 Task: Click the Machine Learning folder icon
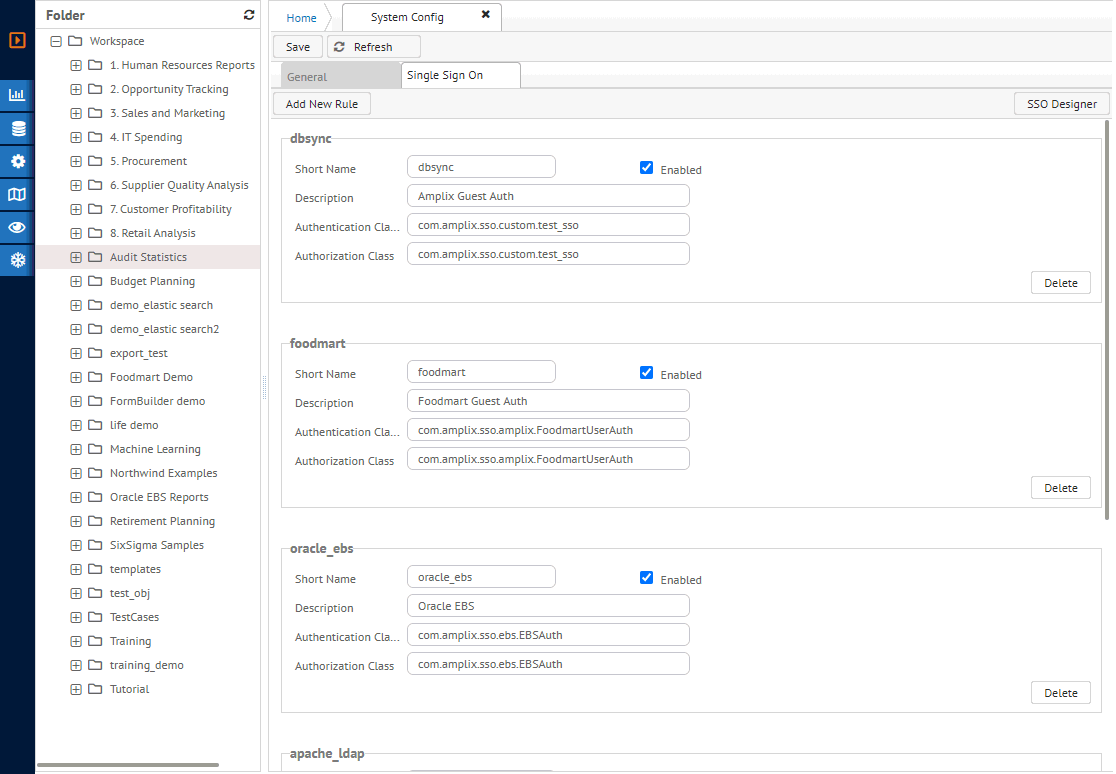click(x=95, y=449)
